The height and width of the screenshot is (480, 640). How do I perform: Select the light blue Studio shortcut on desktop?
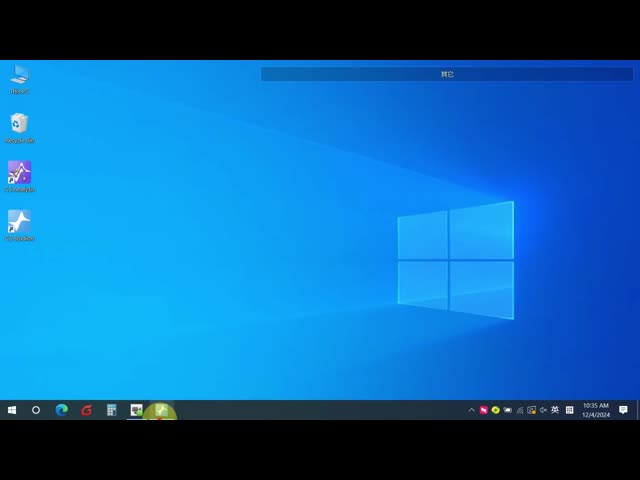coord(19,226)
